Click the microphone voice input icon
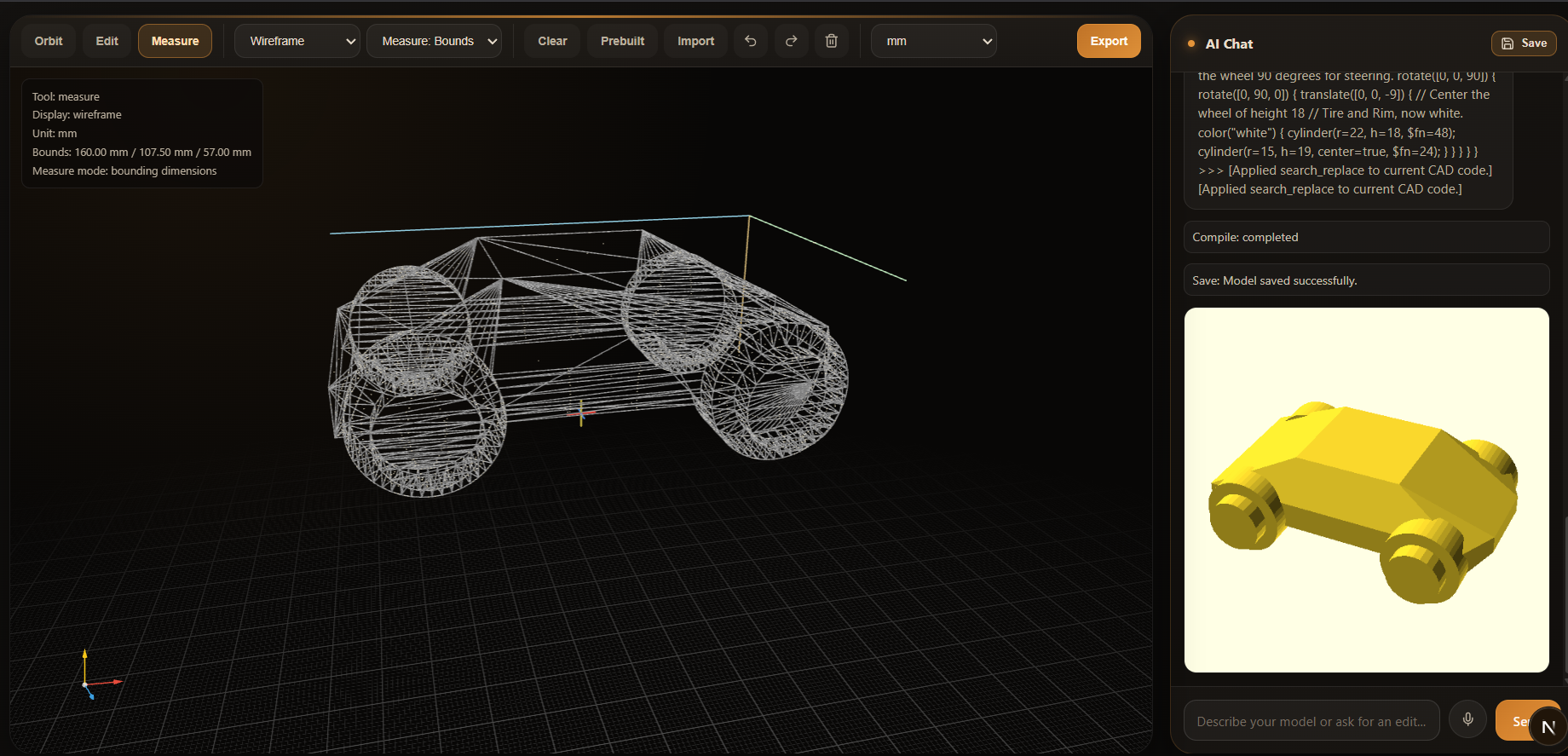Screen dimensions: 1568x756 [1467, 720]
